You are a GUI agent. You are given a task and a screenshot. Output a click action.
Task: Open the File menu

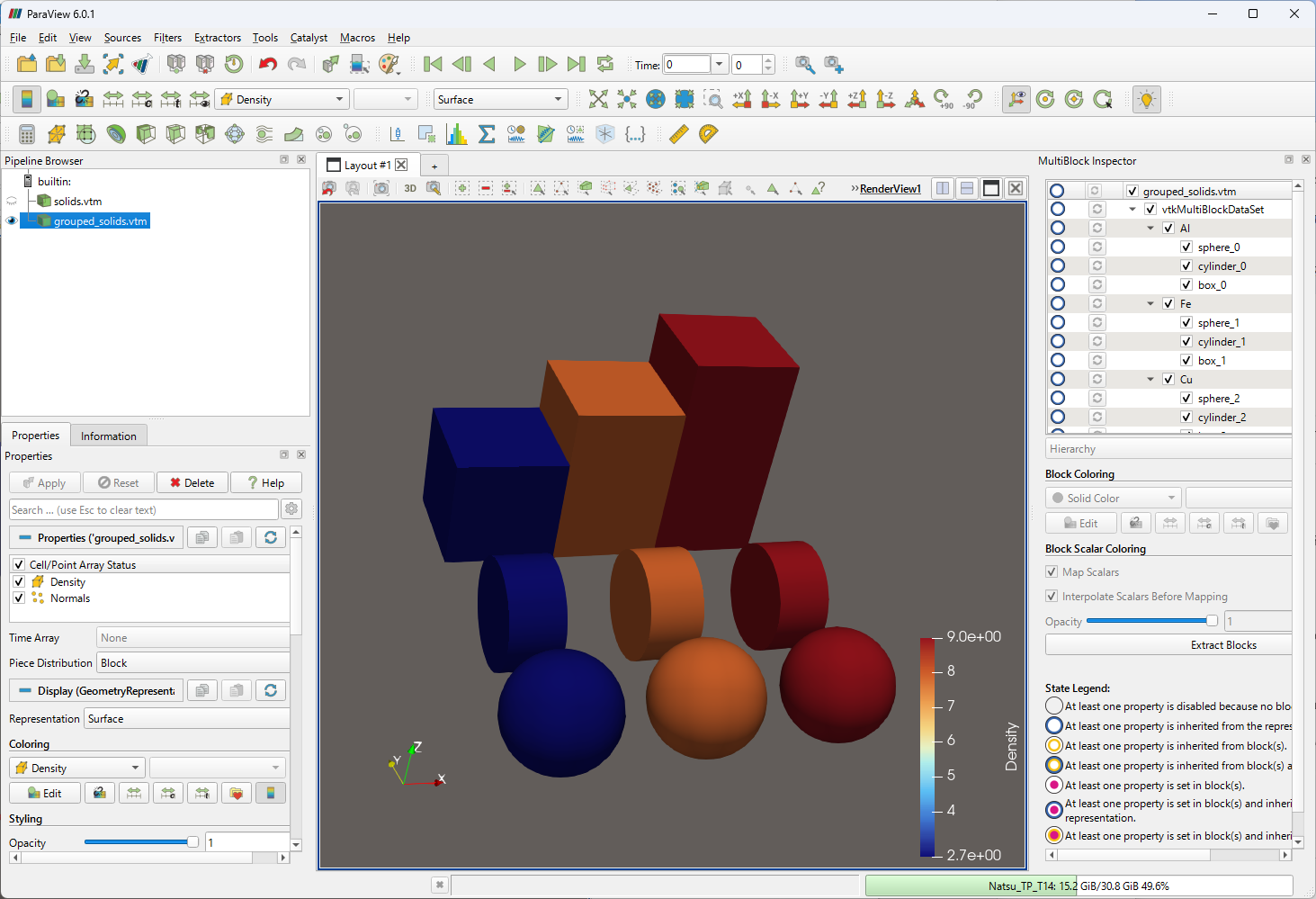click(x=18, y=38)
